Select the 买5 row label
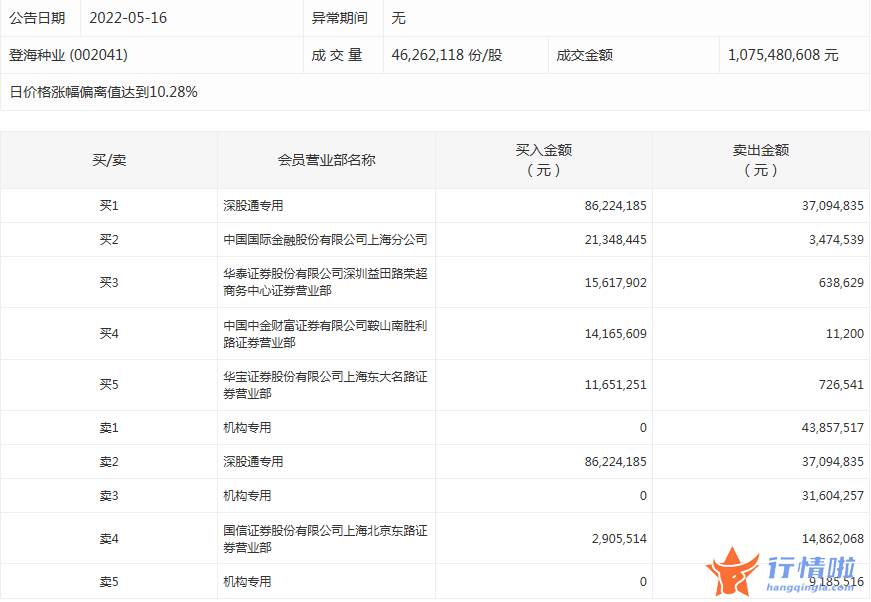 click(x=109, y=384)
